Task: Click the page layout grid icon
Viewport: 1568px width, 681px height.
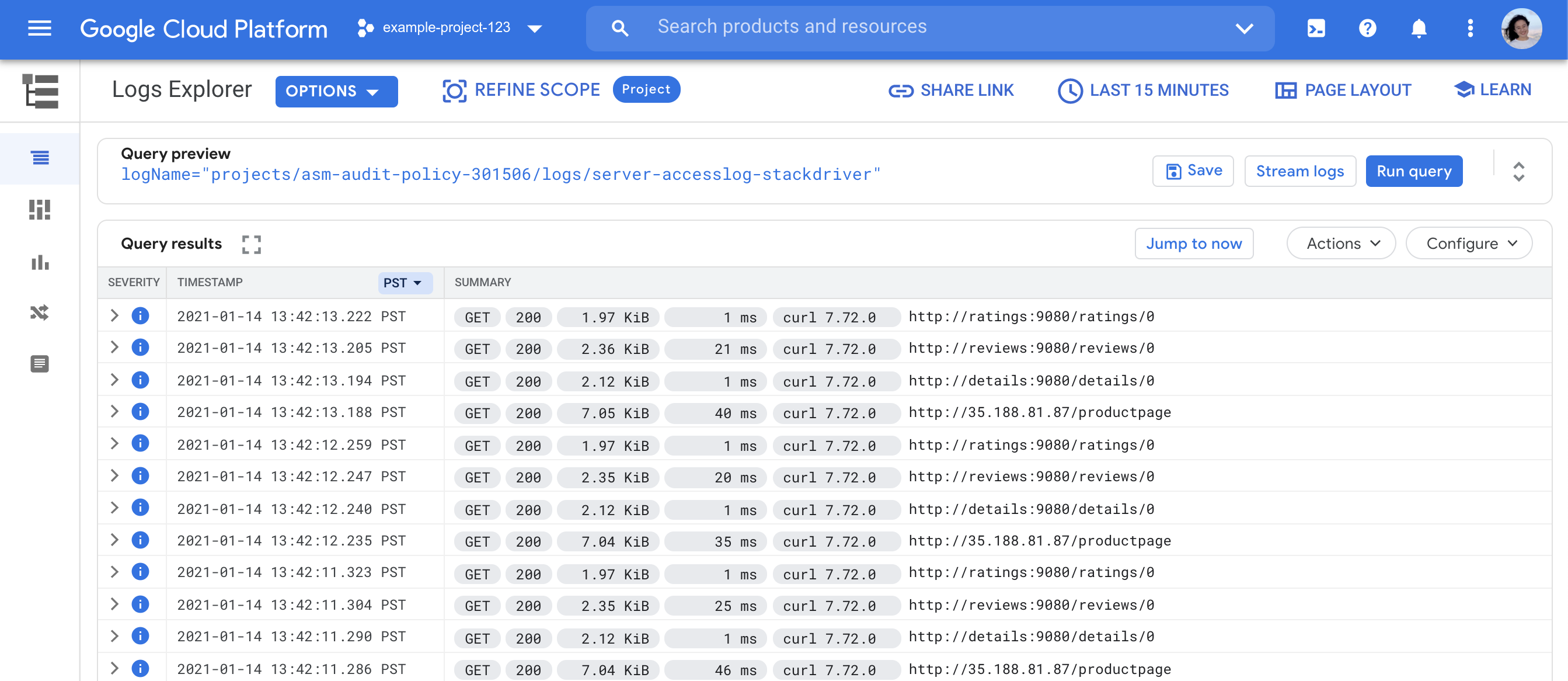Action: pos(1285,89)
